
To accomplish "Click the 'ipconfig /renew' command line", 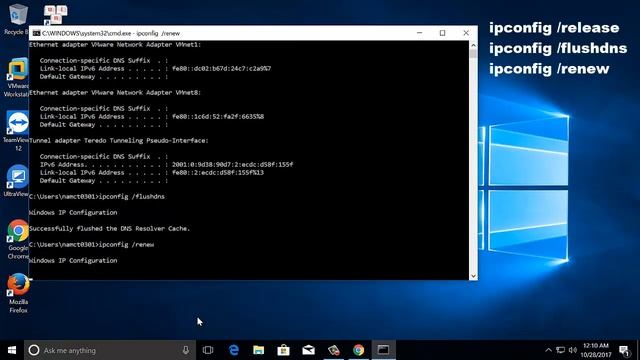I will [91, 244].
